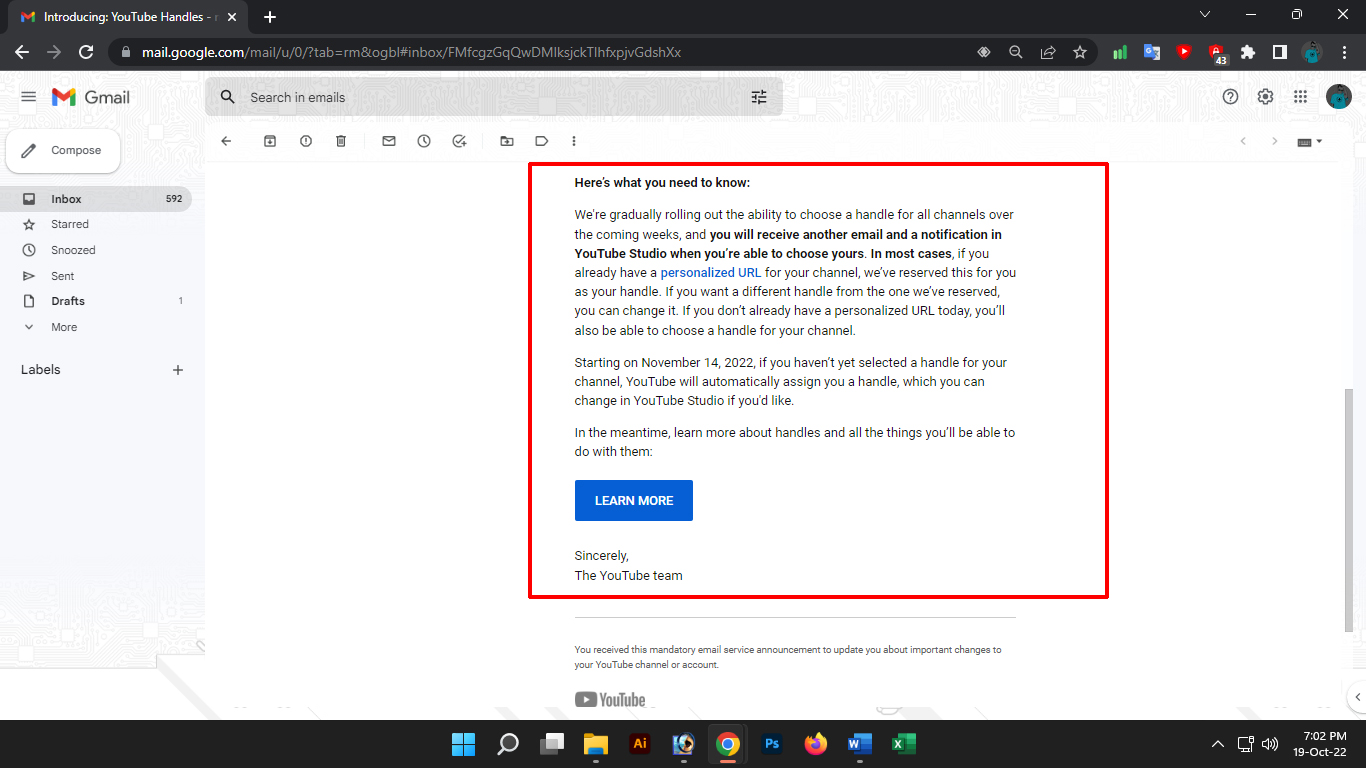Image resolution: width=1366 pixels, height=768 pixels.
Task: Open Chrome tab search dropdown
Action: (1205, 15)
